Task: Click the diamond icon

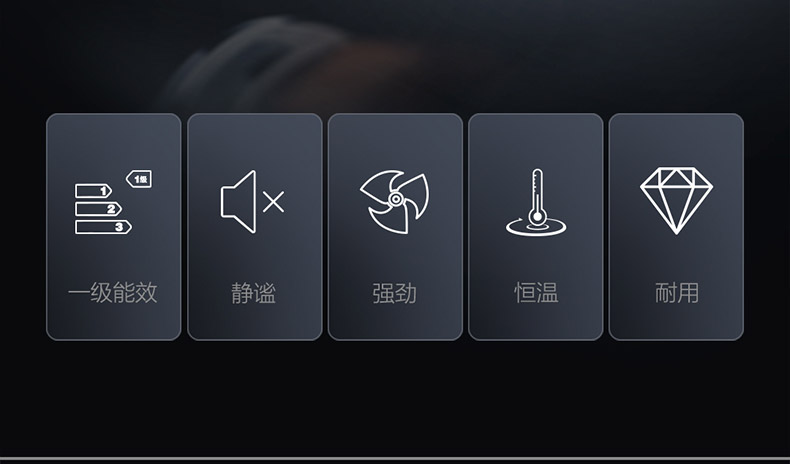Action: tap(676, 201)
